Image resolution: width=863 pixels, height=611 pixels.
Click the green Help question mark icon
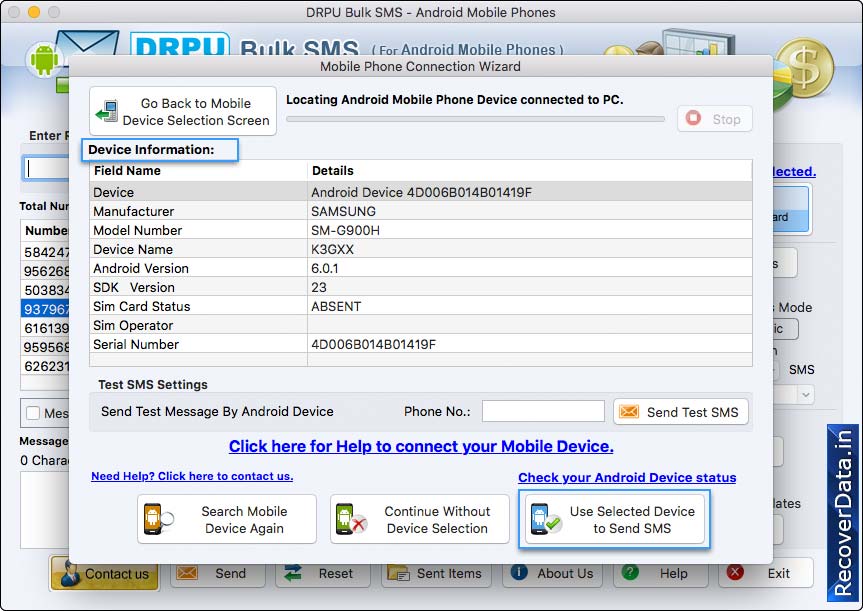(x=630, y=572)
